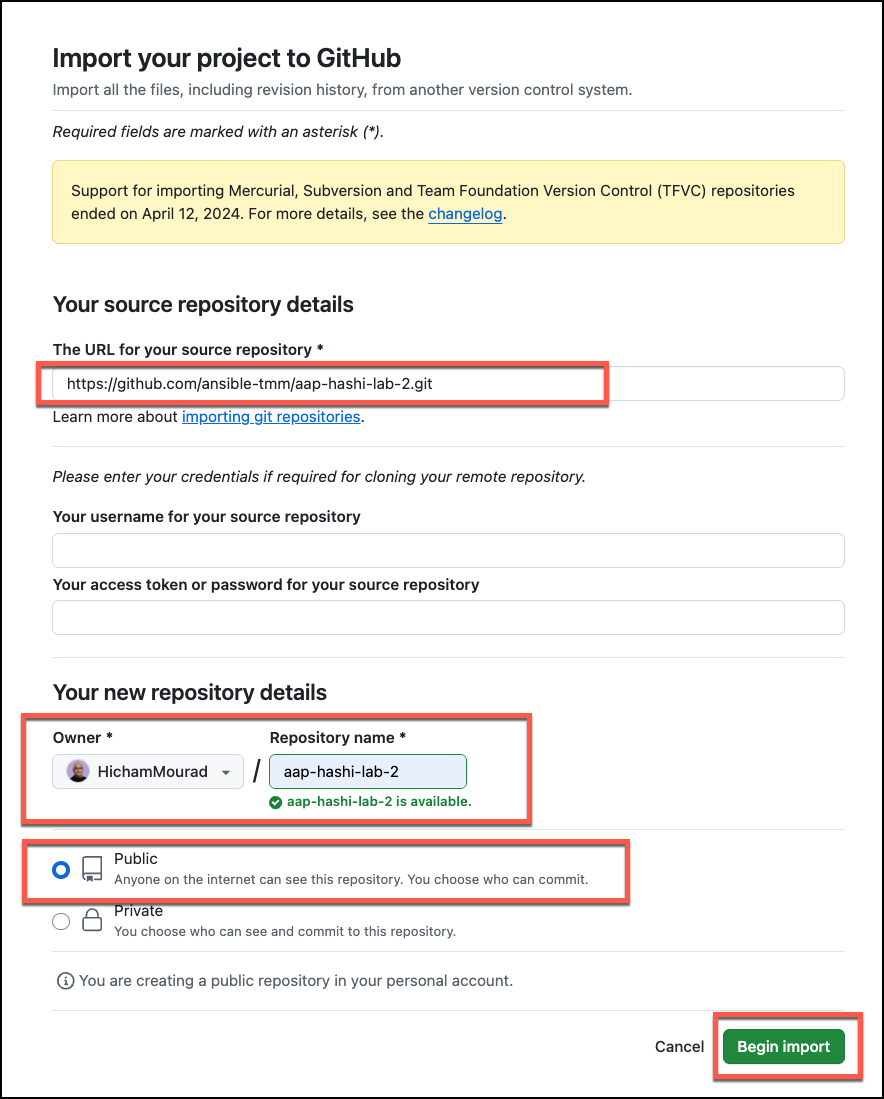Focus the Repository name field
This screenshot has height=1099, width=884.
[368, 772]
